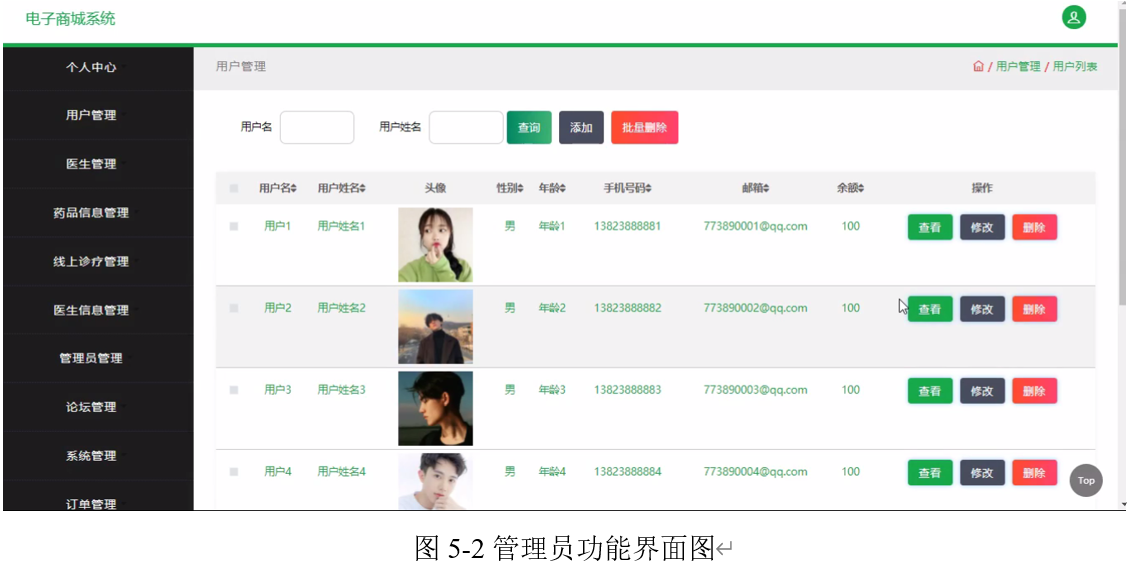Expand 个人中心 sidebar menu

98,67
